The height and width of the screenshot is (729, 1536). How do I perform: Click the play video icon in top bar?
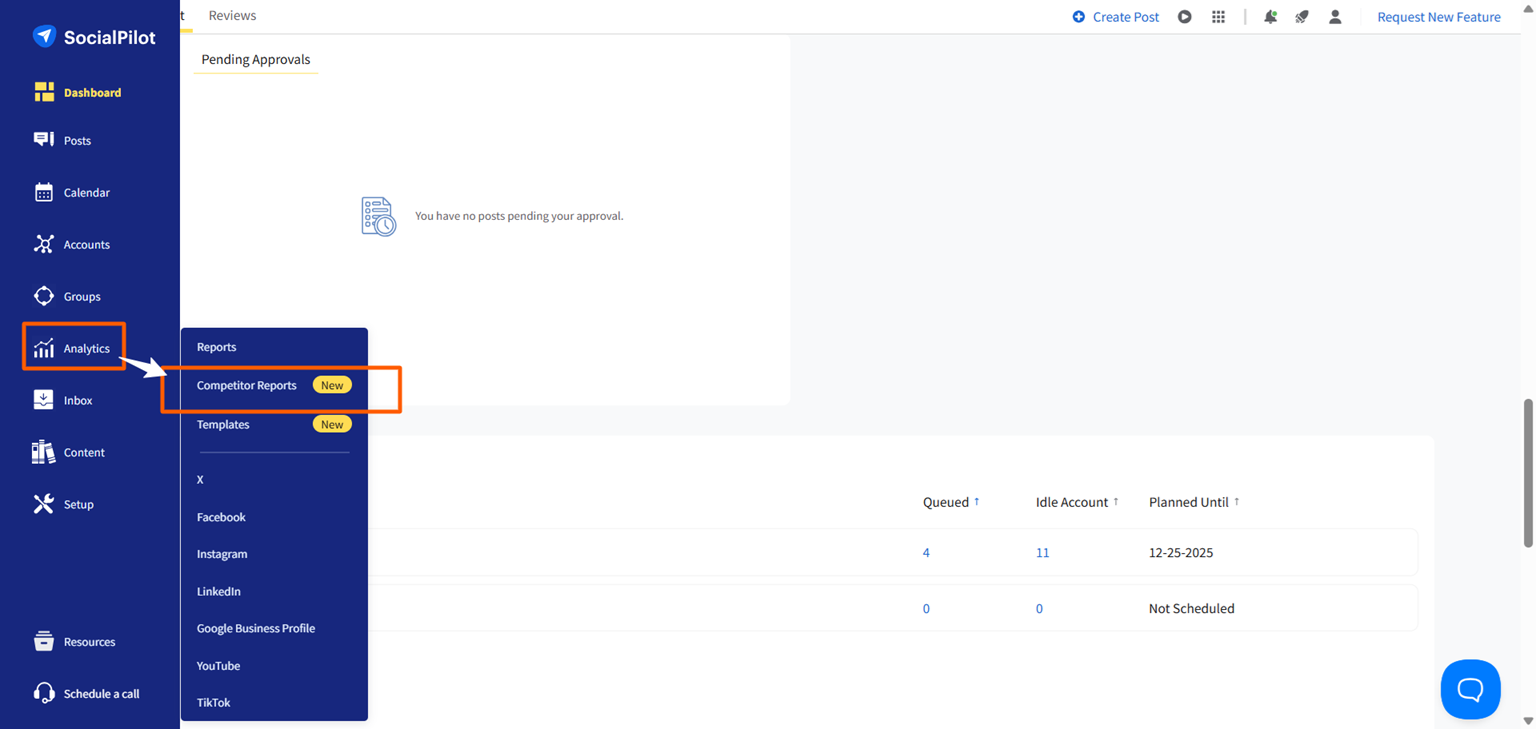(1184, 17)
